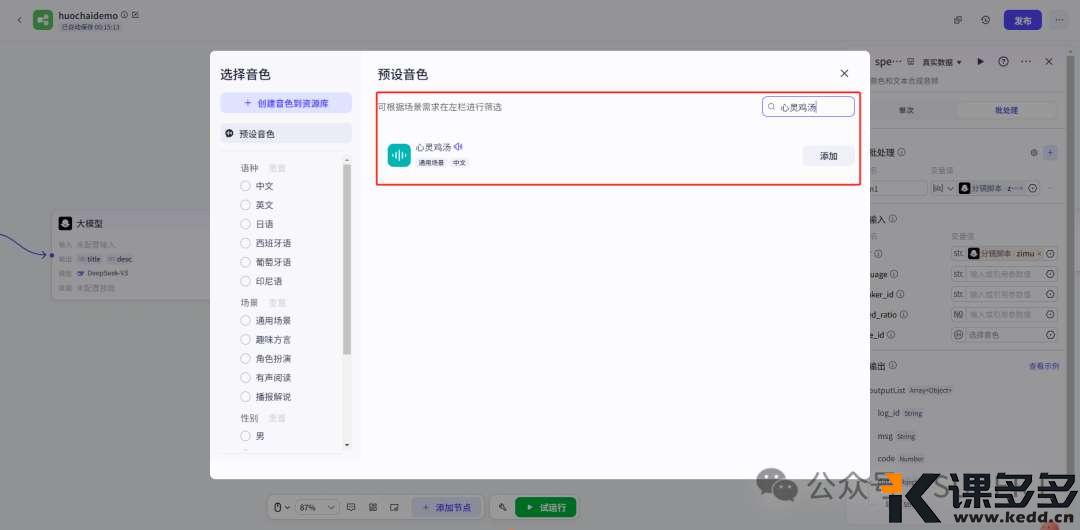This screenshot has height=530, width=1080.
Task: Click green 试运行 button
Action: coord(546,507)
